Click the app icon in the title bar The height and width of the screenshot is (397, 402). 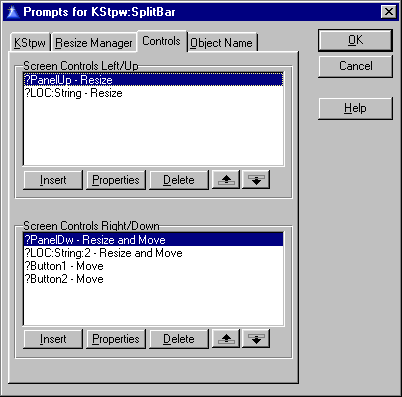(x=13, y=12)
